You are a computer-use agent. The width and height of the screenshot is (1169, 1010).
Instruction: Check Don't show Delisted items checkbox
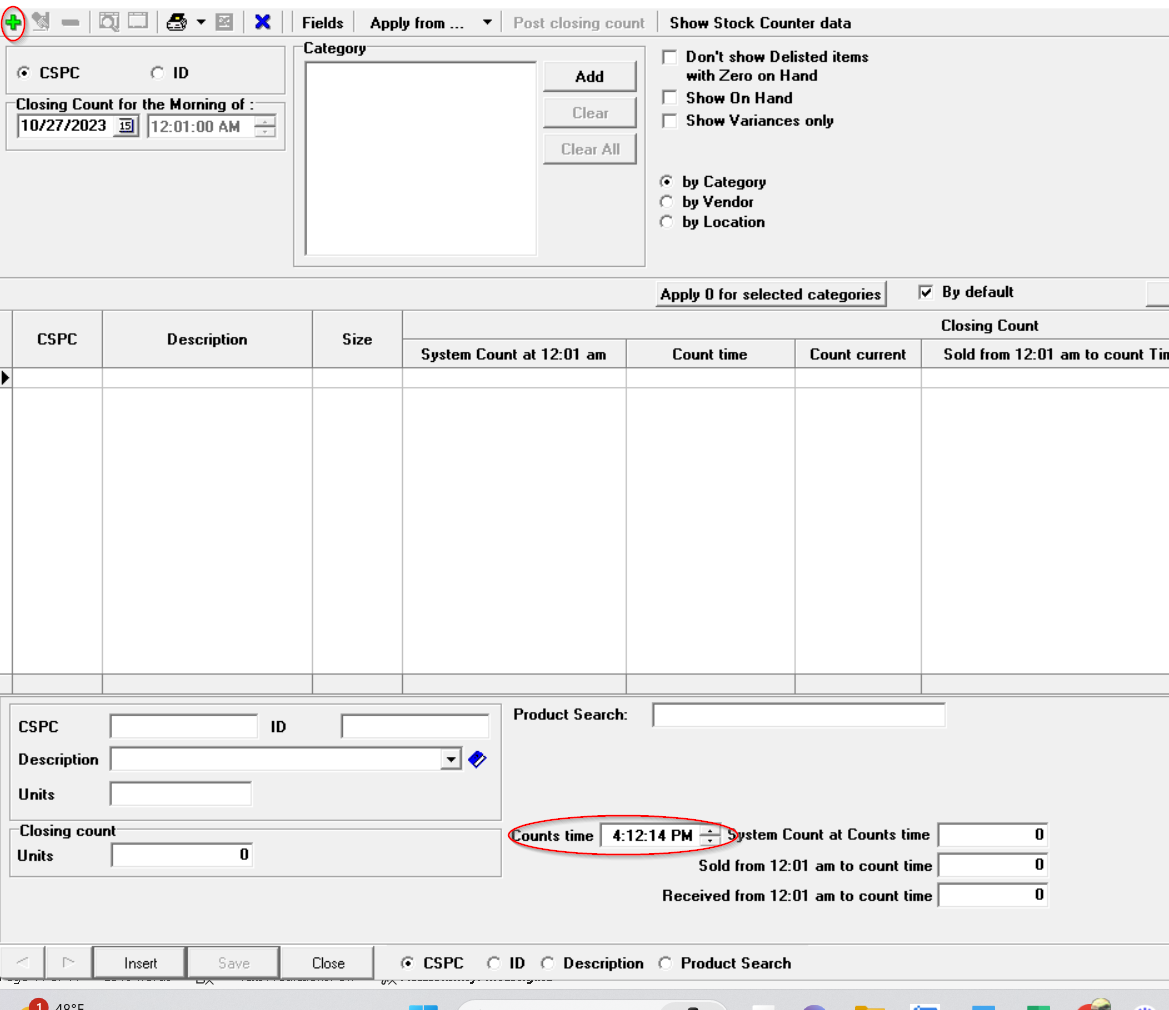pyautogui.click(x=669, y=57)
